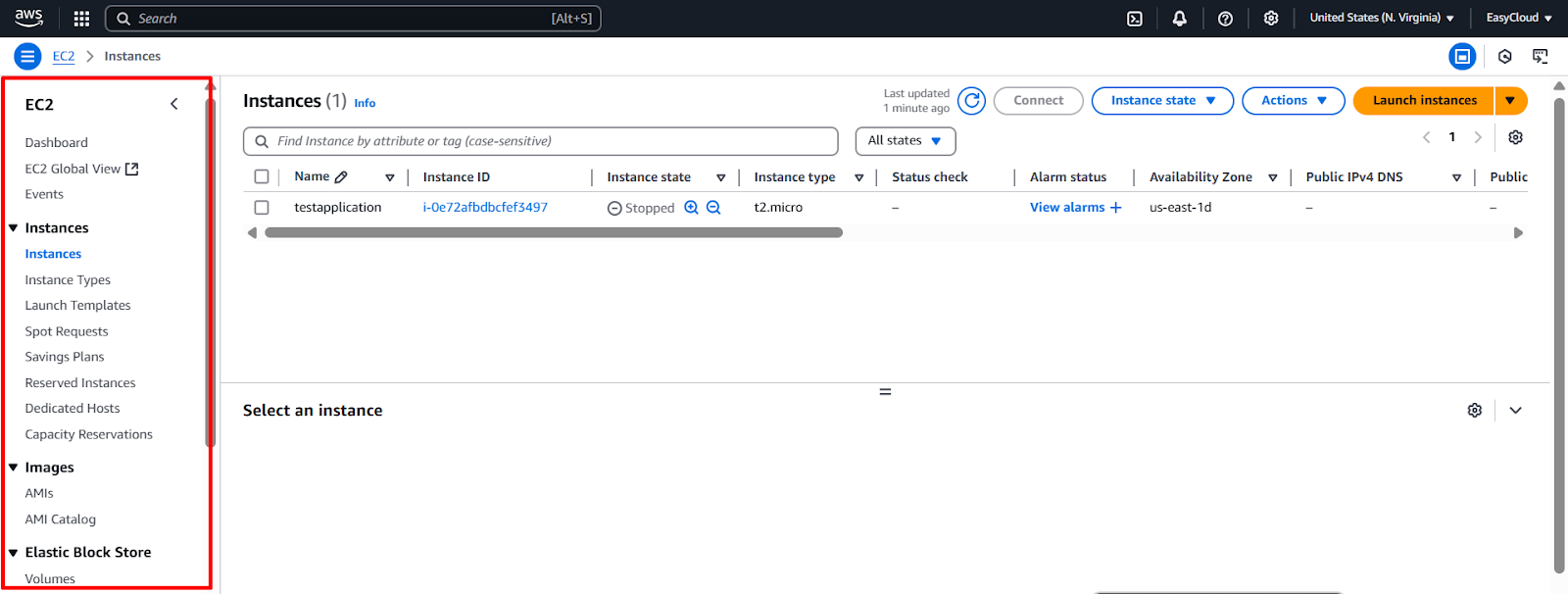
Task: Open Instance Types in sidebar
Action: tap(68, 279)
